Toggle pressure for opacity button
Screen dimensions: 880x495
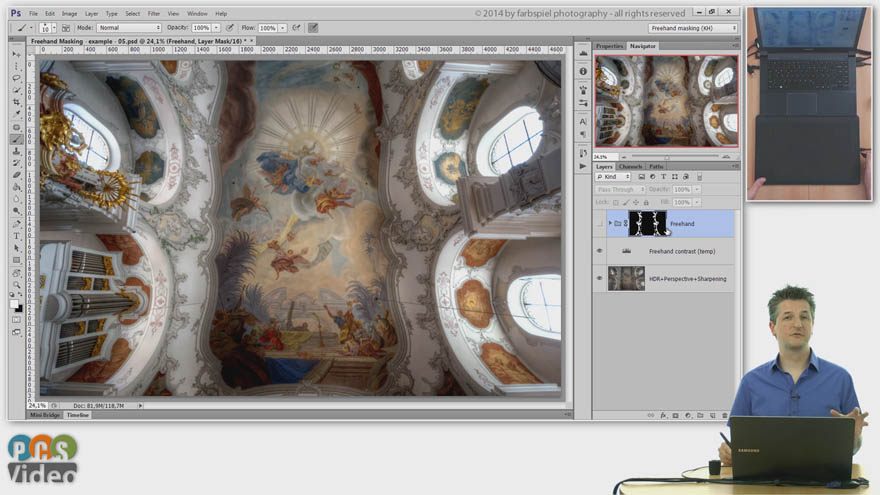pos(230,28)
